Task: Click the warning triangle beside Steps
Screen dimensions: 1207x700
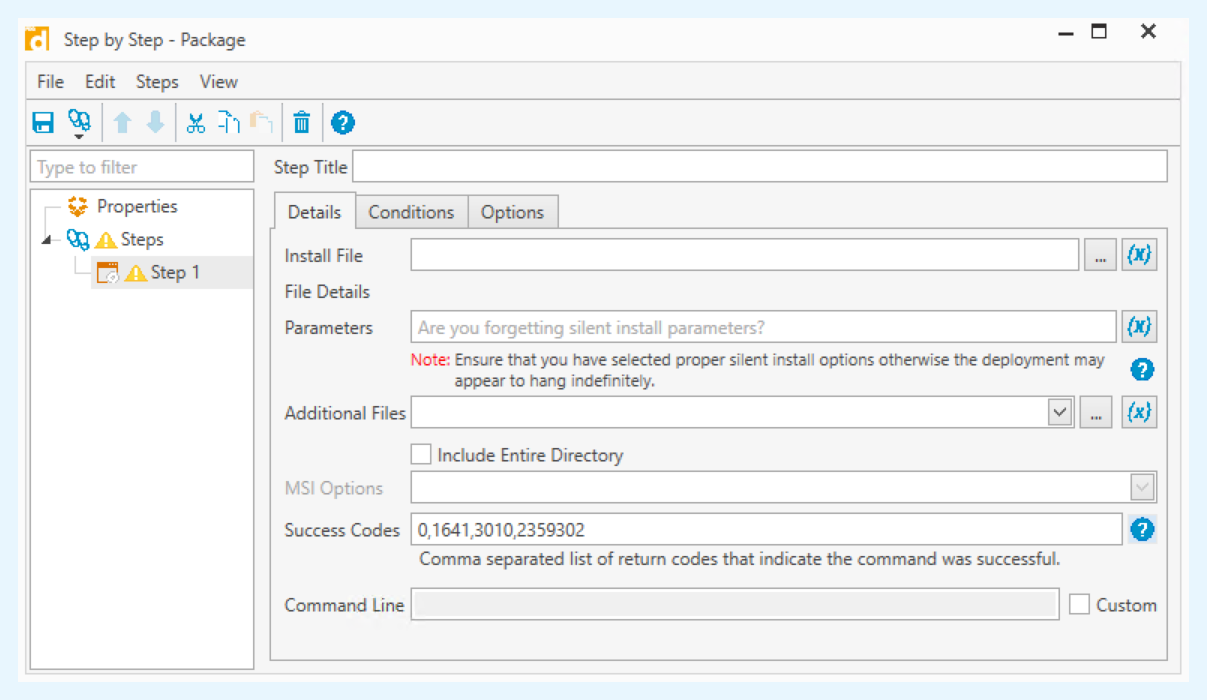Action: click(106, 240)
